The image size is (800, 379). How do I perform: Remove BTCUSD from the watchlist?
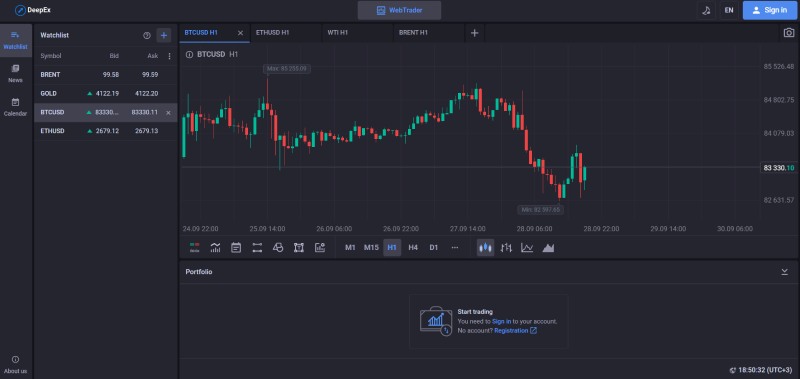pyautogui.click(x=168, y=113)
